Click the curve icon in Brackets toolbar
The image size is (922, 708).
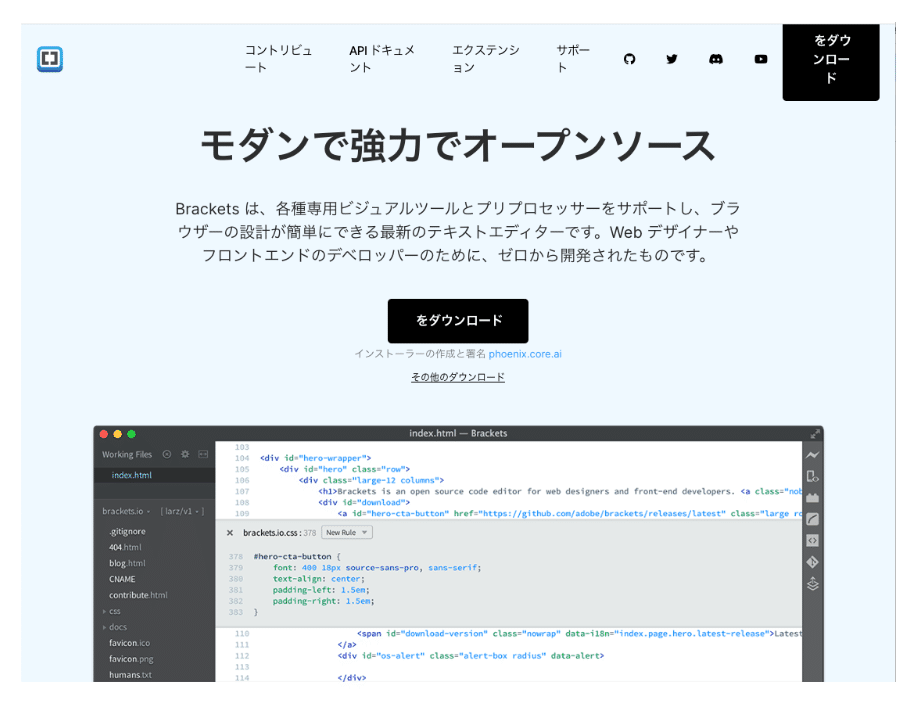point(813,519)
